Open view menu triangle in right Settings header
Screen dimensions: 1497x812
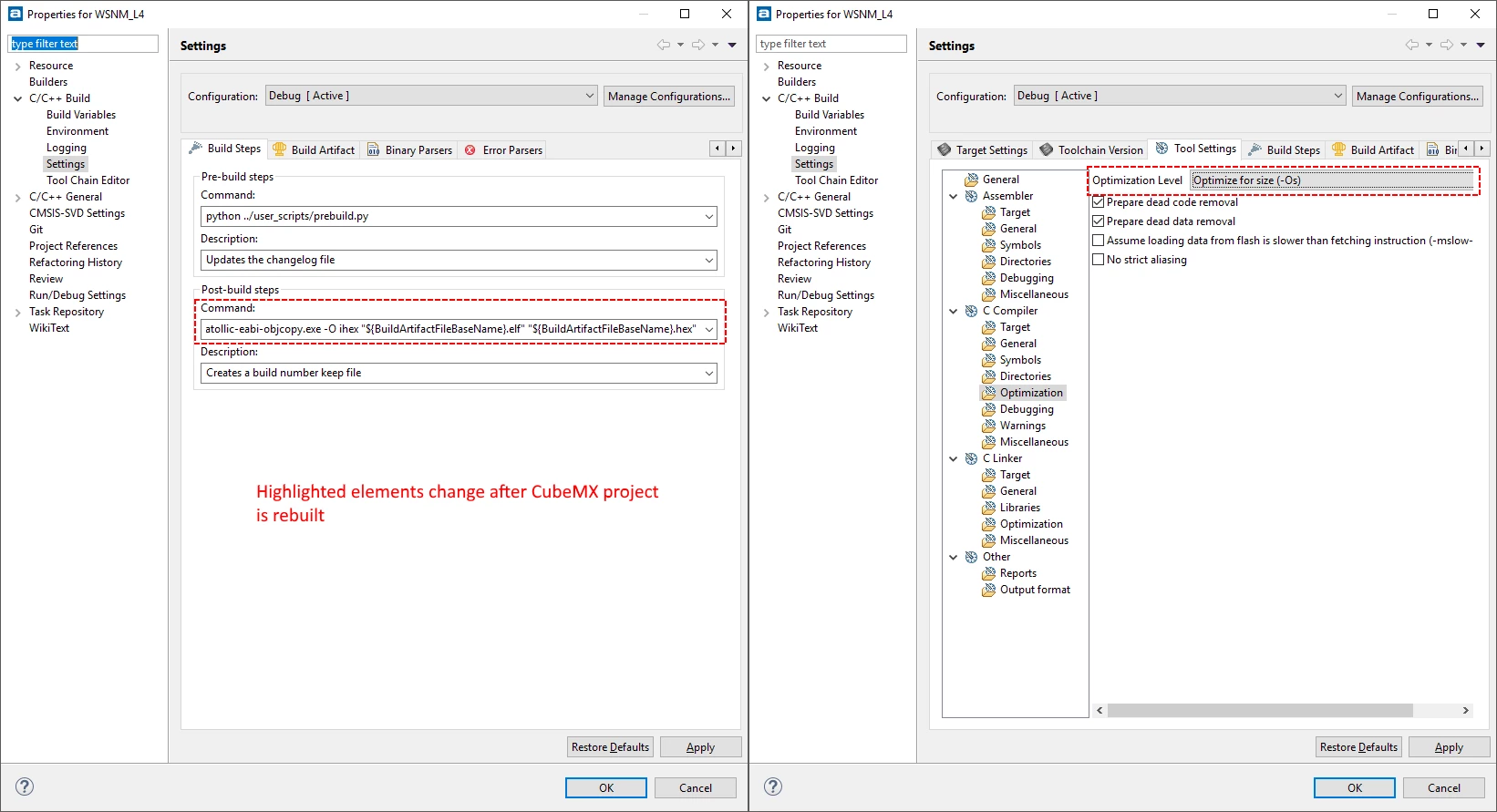1481,45
